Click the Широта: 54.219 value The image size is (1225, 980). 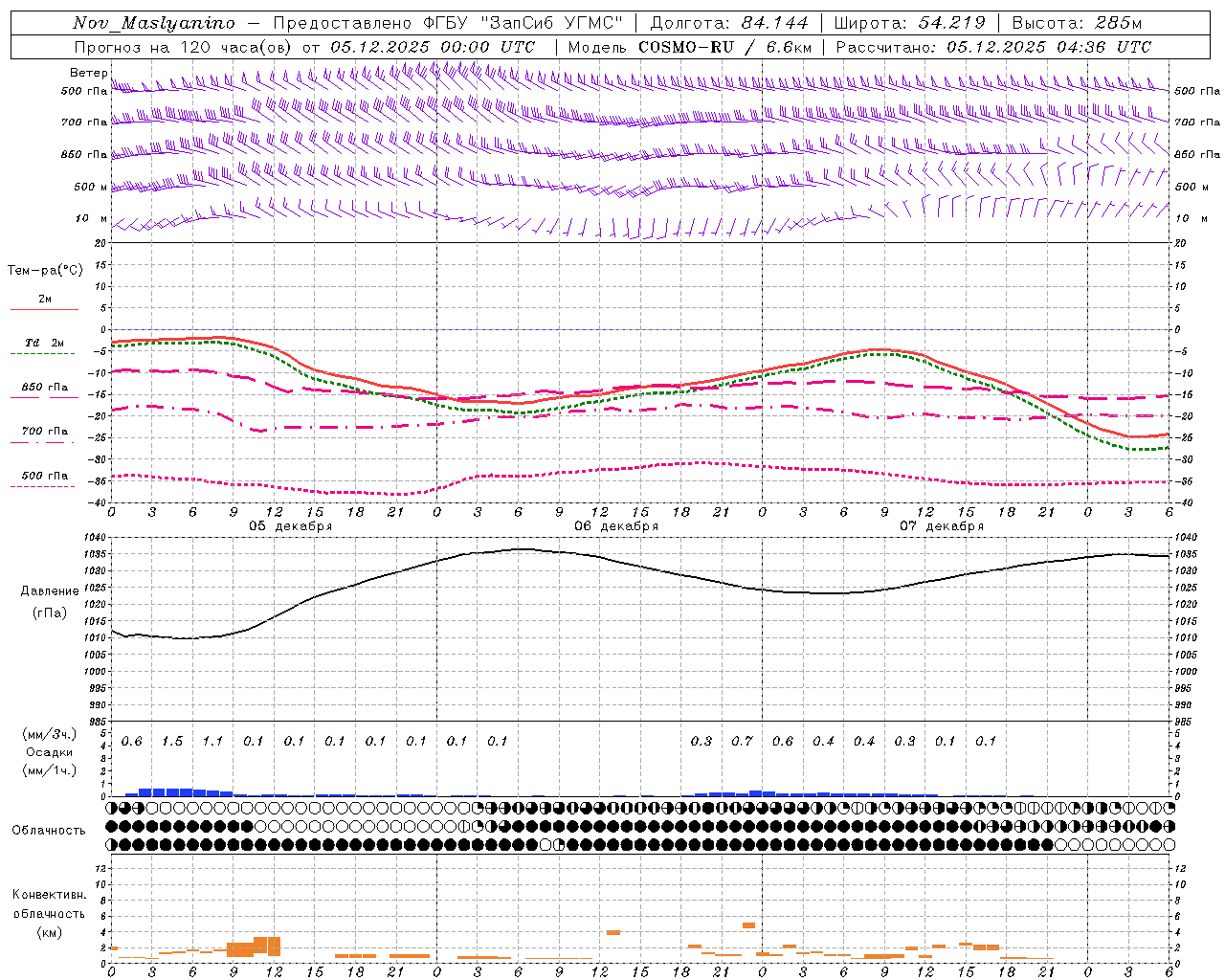click(x=910, y=23)
